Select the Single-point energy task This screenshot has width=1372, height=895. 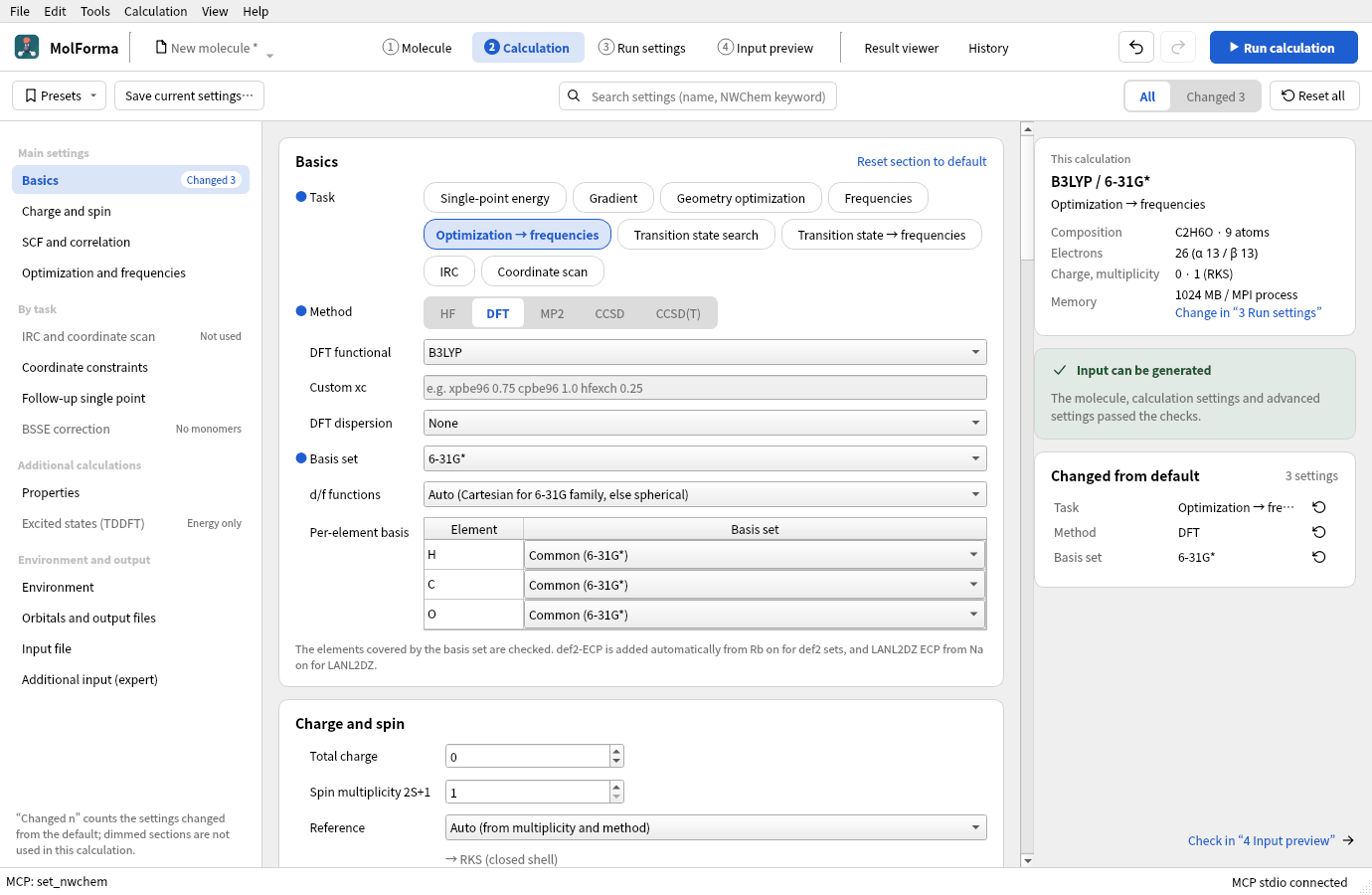(x=494, y=198)
